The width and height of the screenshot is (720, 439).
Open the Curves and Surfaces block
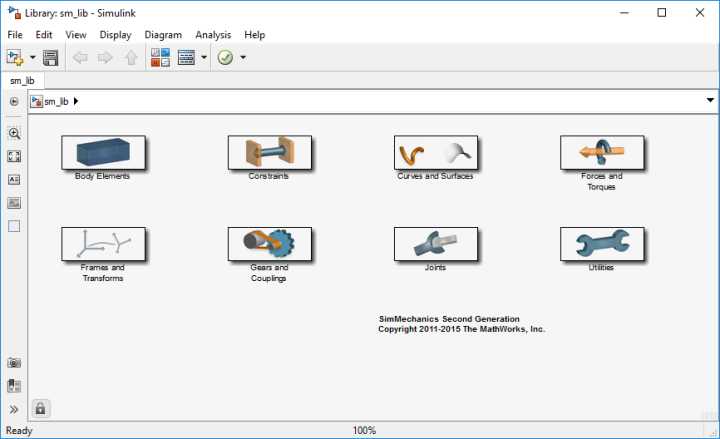[x=436, y=152]
